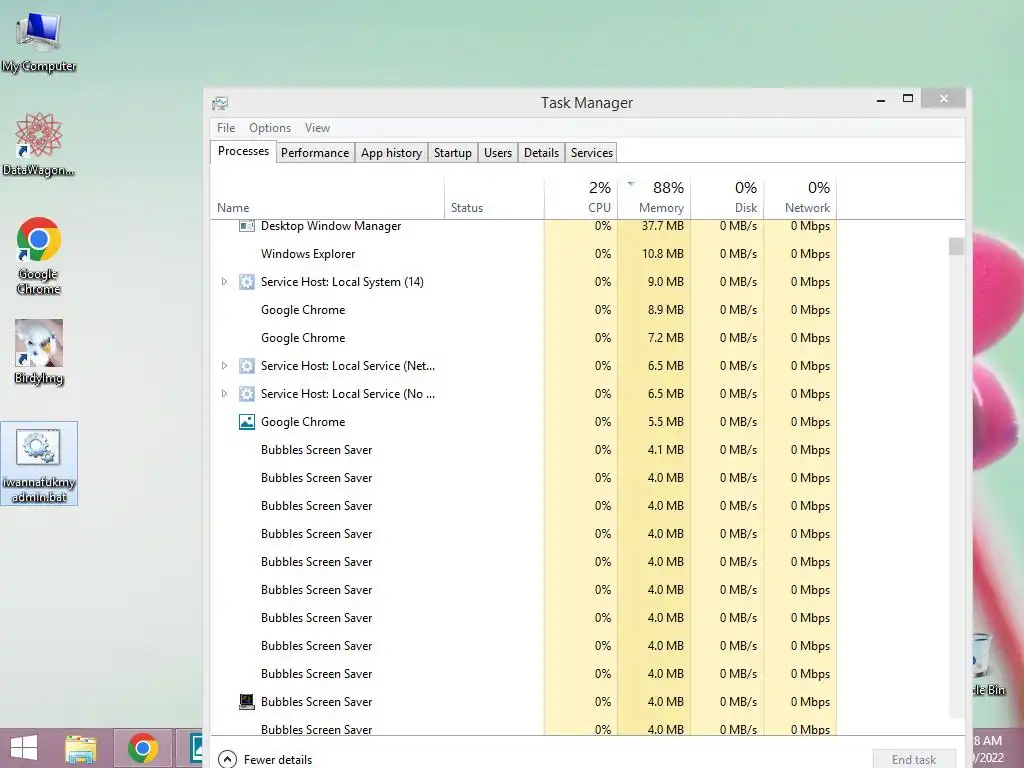The image size is (1024, 768).
Task: Open the Services tab
Action: tap(592, 153)
